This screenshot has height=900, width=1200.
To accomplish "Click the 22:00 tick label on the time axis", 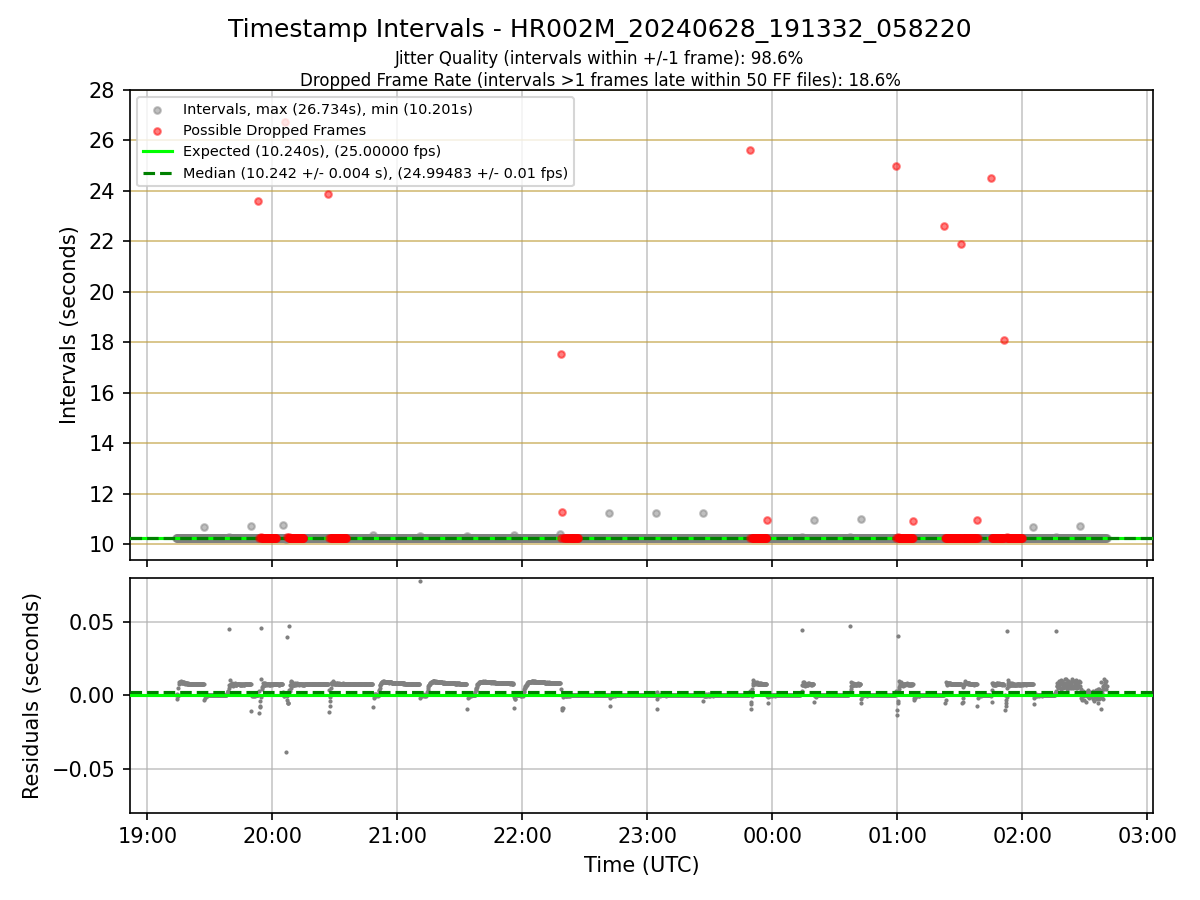I will (522, 834).
